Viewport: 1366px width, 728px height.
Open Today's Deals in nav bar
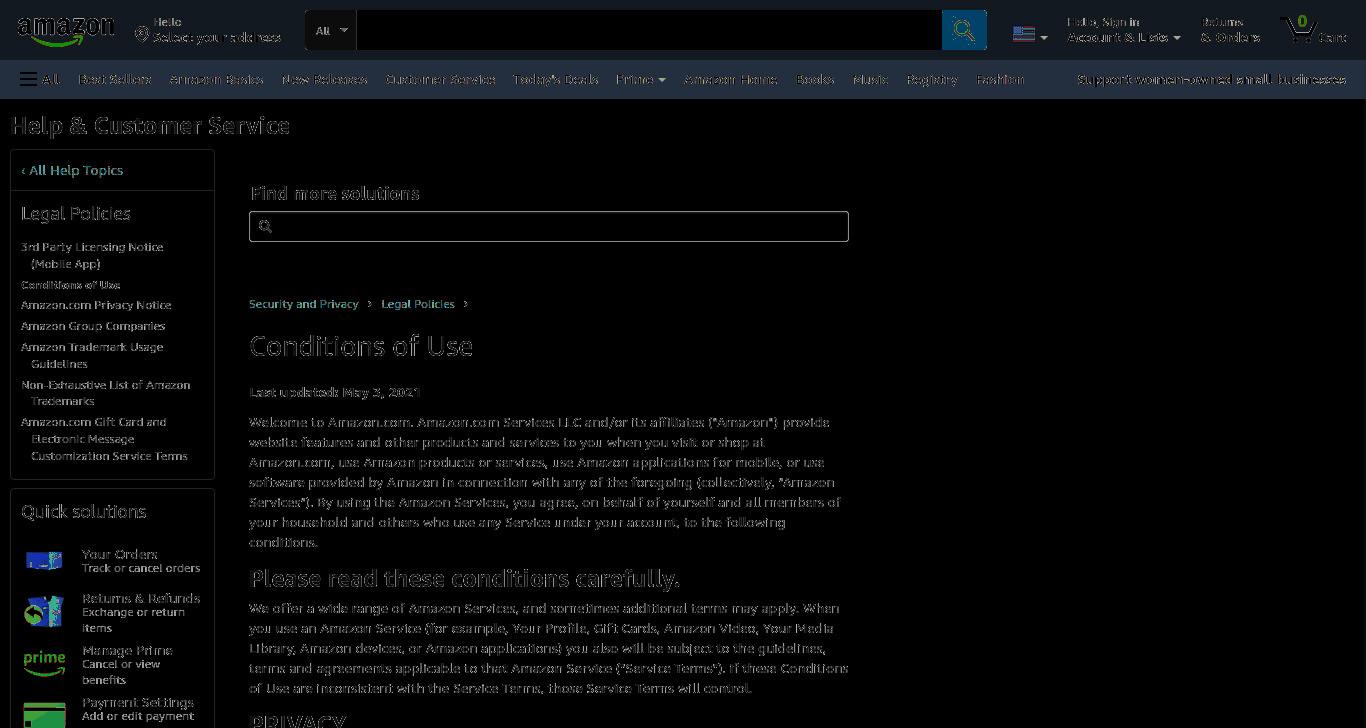pyautogui.click(x=556, y=79)
